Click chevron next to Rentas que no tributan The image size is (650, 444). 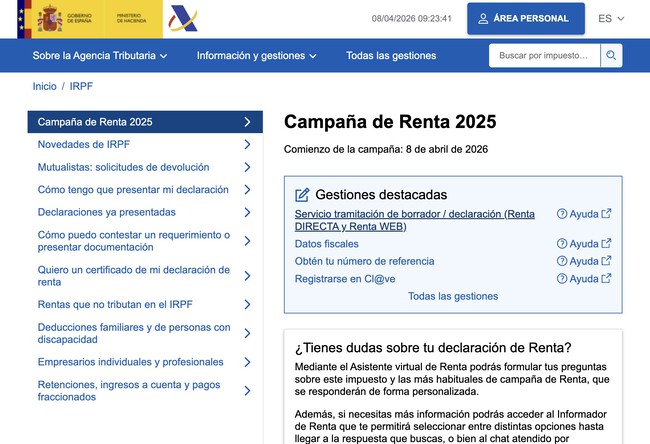(x=247, y=304)
